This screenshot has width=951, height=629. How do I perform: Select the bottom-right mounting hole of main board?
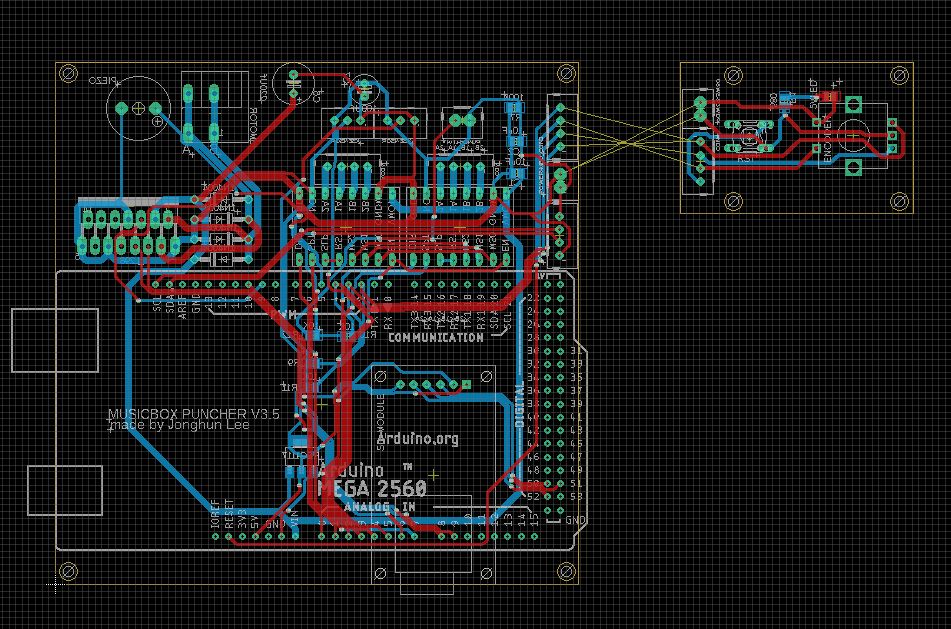(566, 571)
